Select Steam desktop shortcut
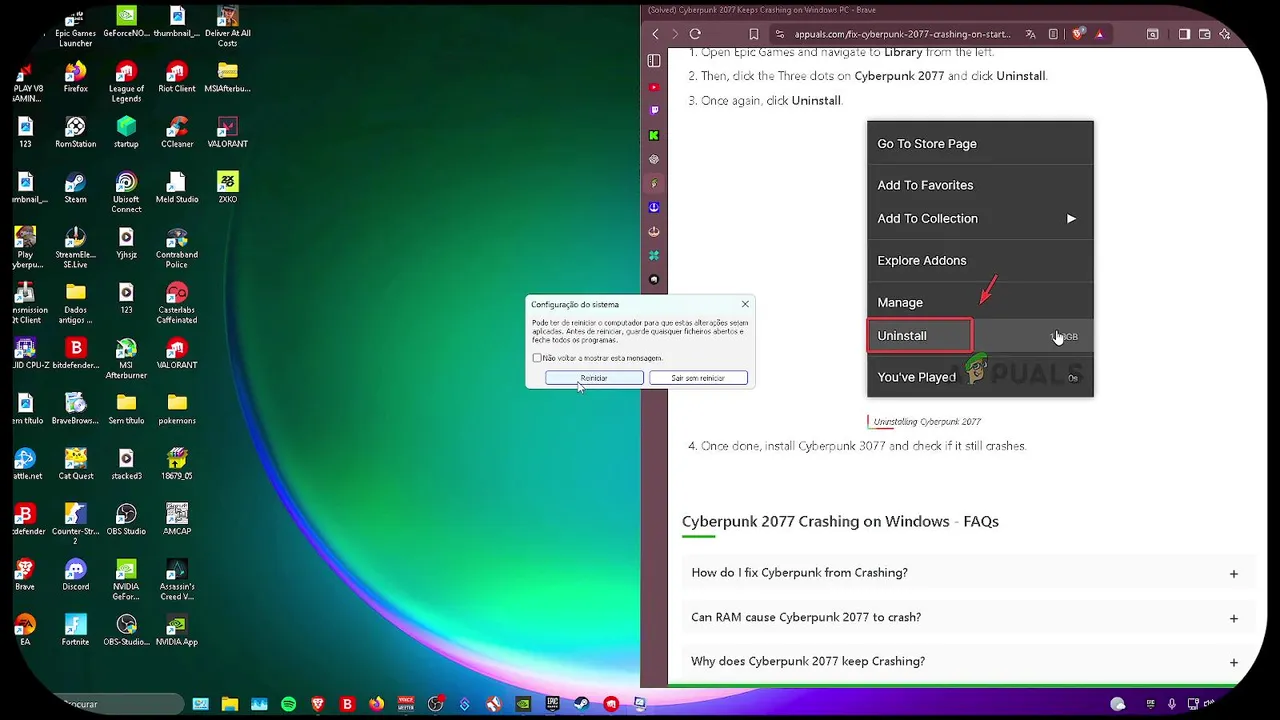 (75, 188)
